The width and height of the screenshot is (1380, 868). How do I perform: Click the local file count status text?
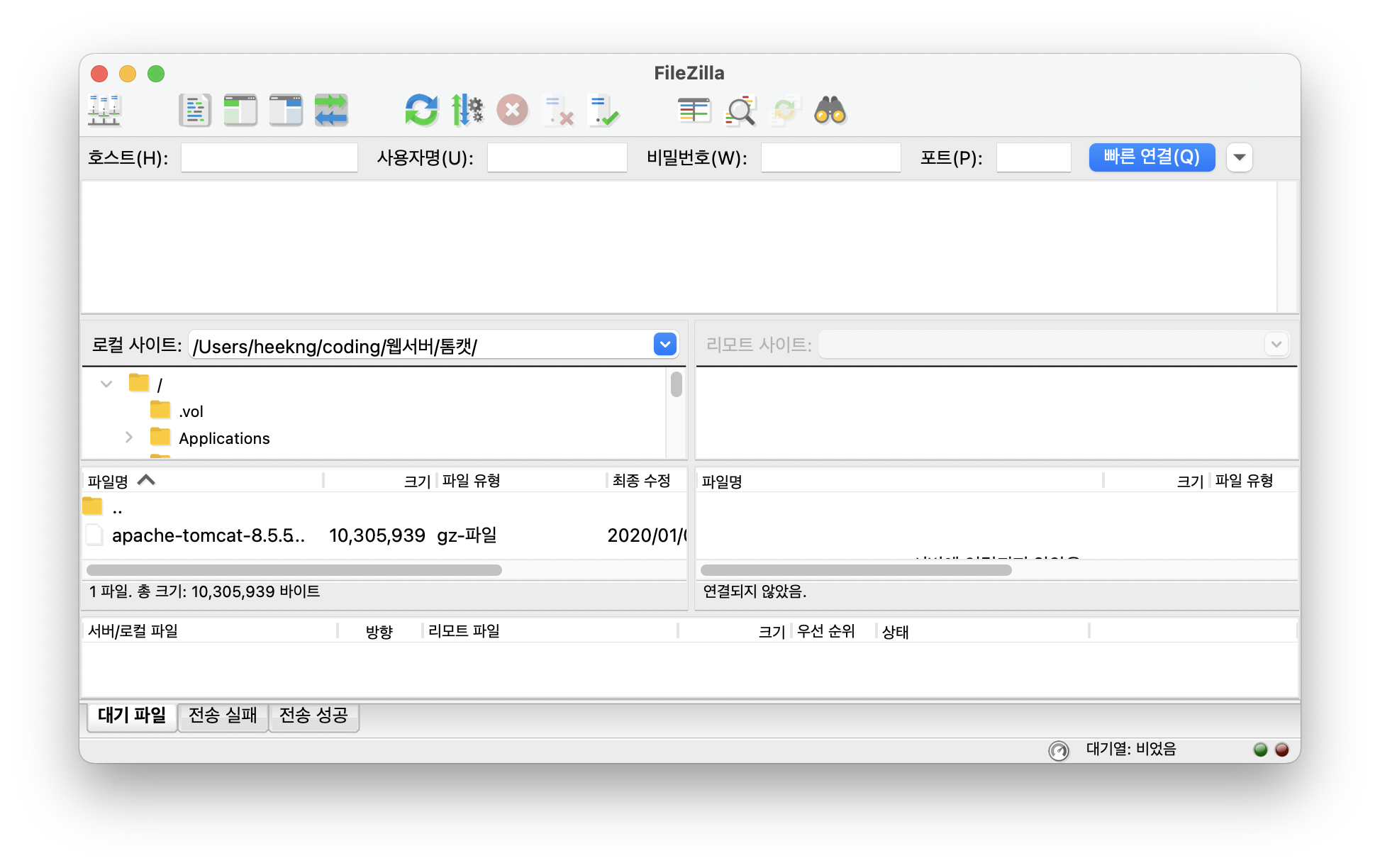pos(205,591)
